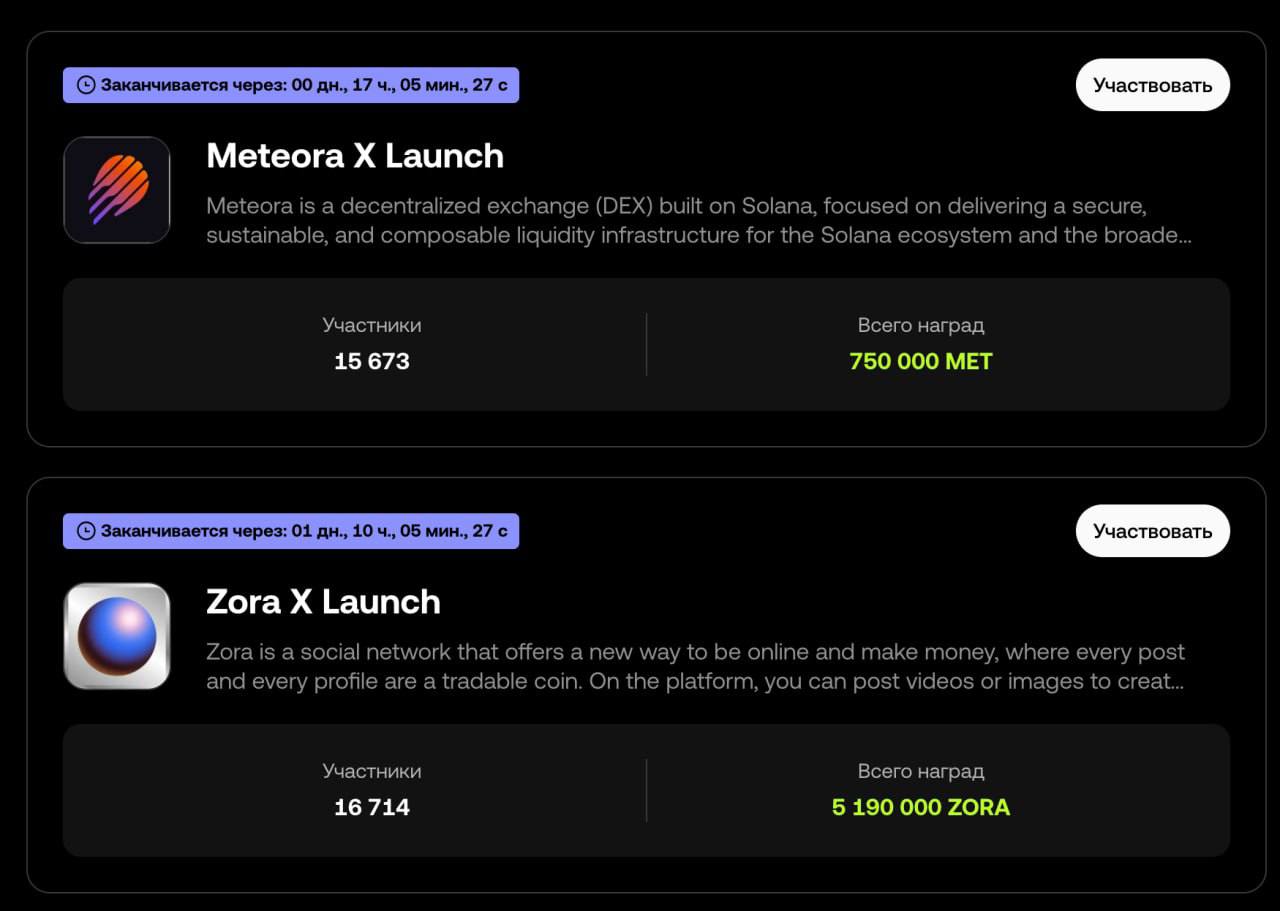
Task: Click the 15 673 participants count
Action: (x=372, y=362)
